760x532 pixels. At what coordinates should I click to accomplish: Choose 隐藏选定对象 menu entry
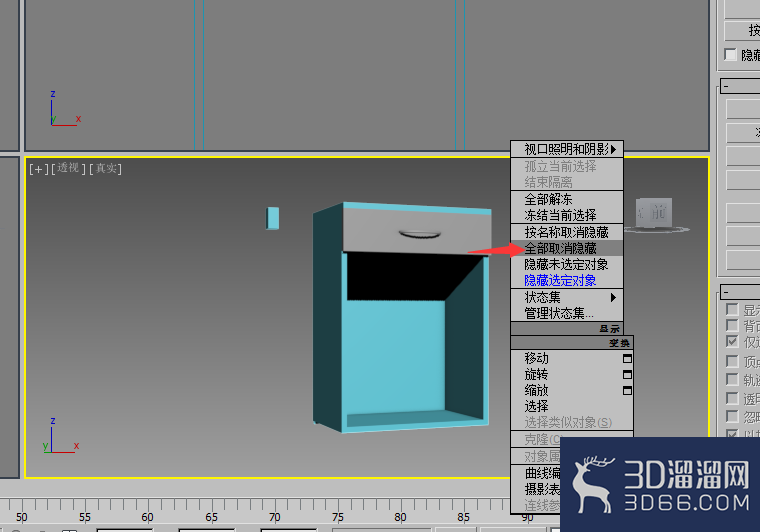click(x=567, y=281)
